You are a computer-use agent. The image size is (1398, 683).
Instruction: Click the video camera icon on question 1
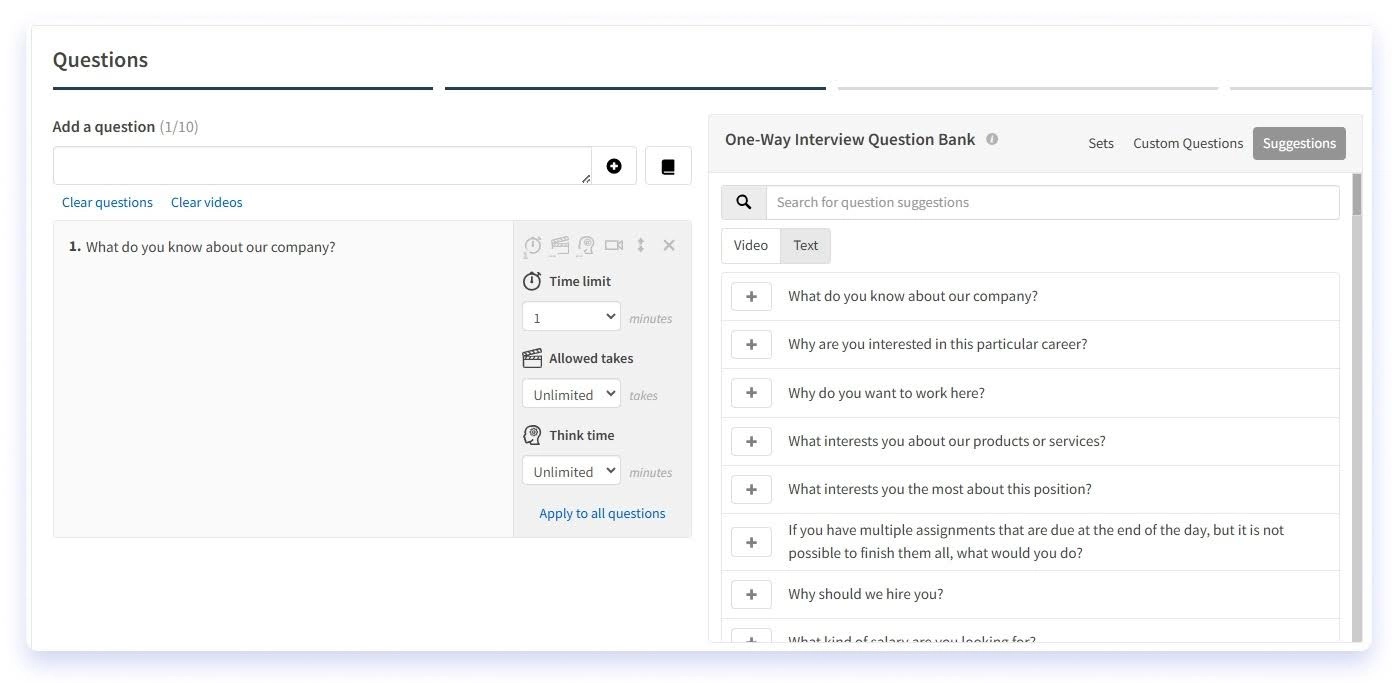(x=614, y=245)
